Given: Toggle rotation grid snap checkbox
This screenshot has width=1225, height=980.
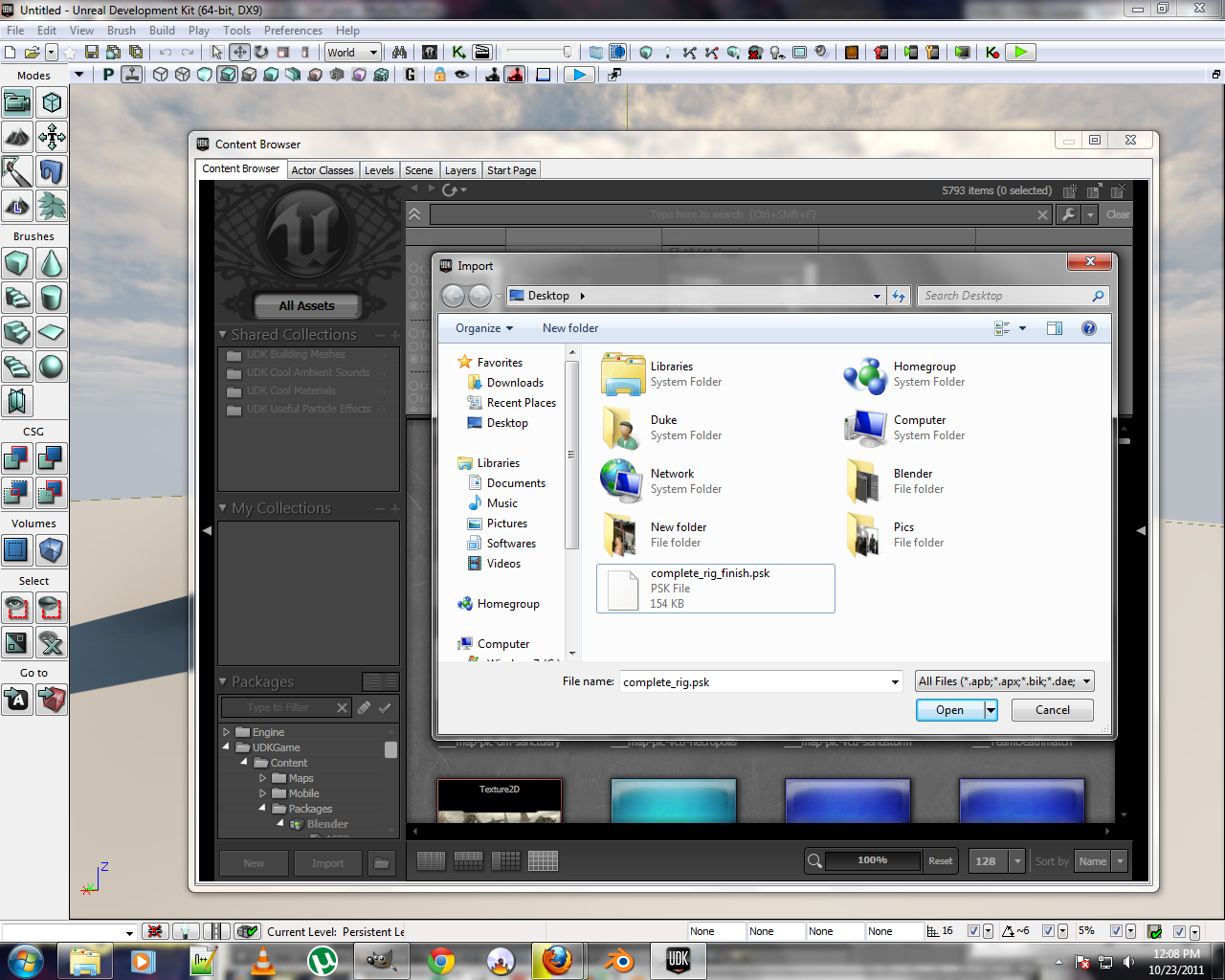Looking at the screenshot, I should pyautogui.click(x=1048, y=931).
